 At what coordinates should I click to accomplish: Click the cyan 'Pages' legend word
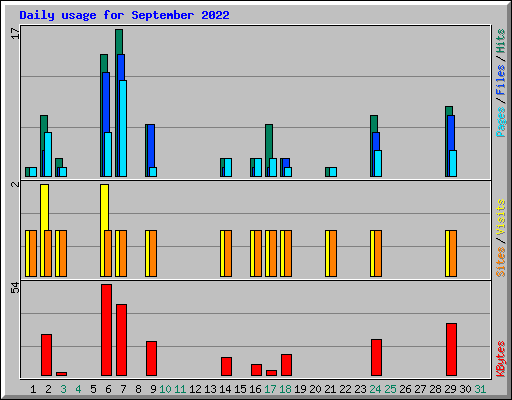click(x=500, y=122)
